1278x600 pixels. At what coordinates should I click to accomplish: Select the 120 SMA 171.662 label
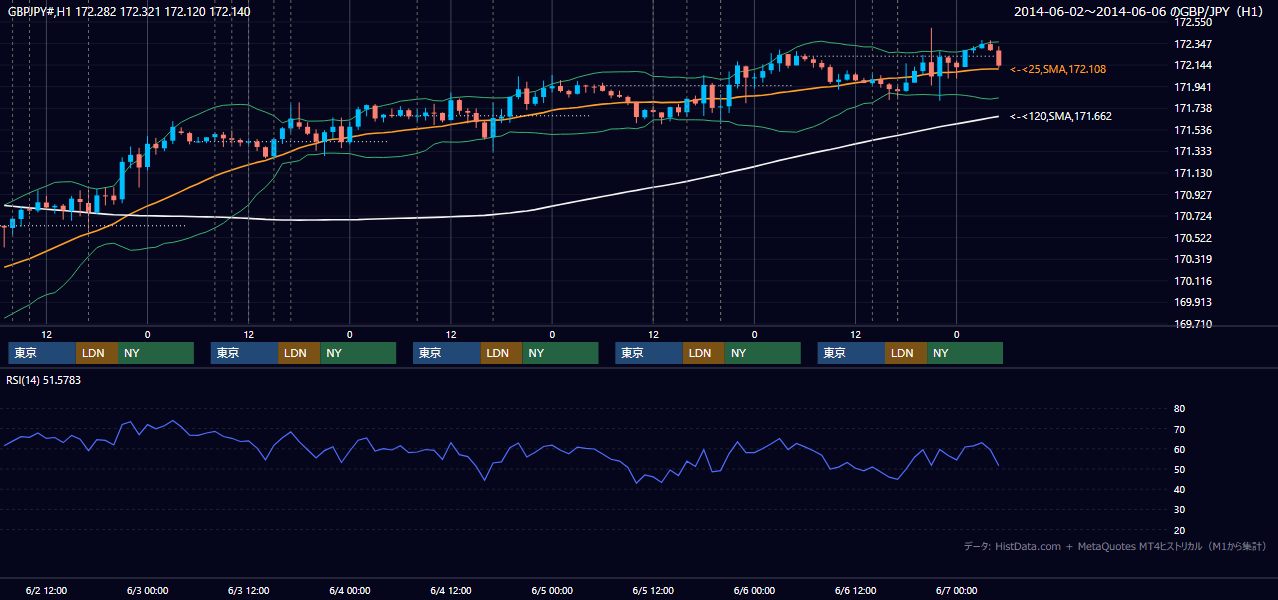pyautogui.click(x=1061, y=116)
